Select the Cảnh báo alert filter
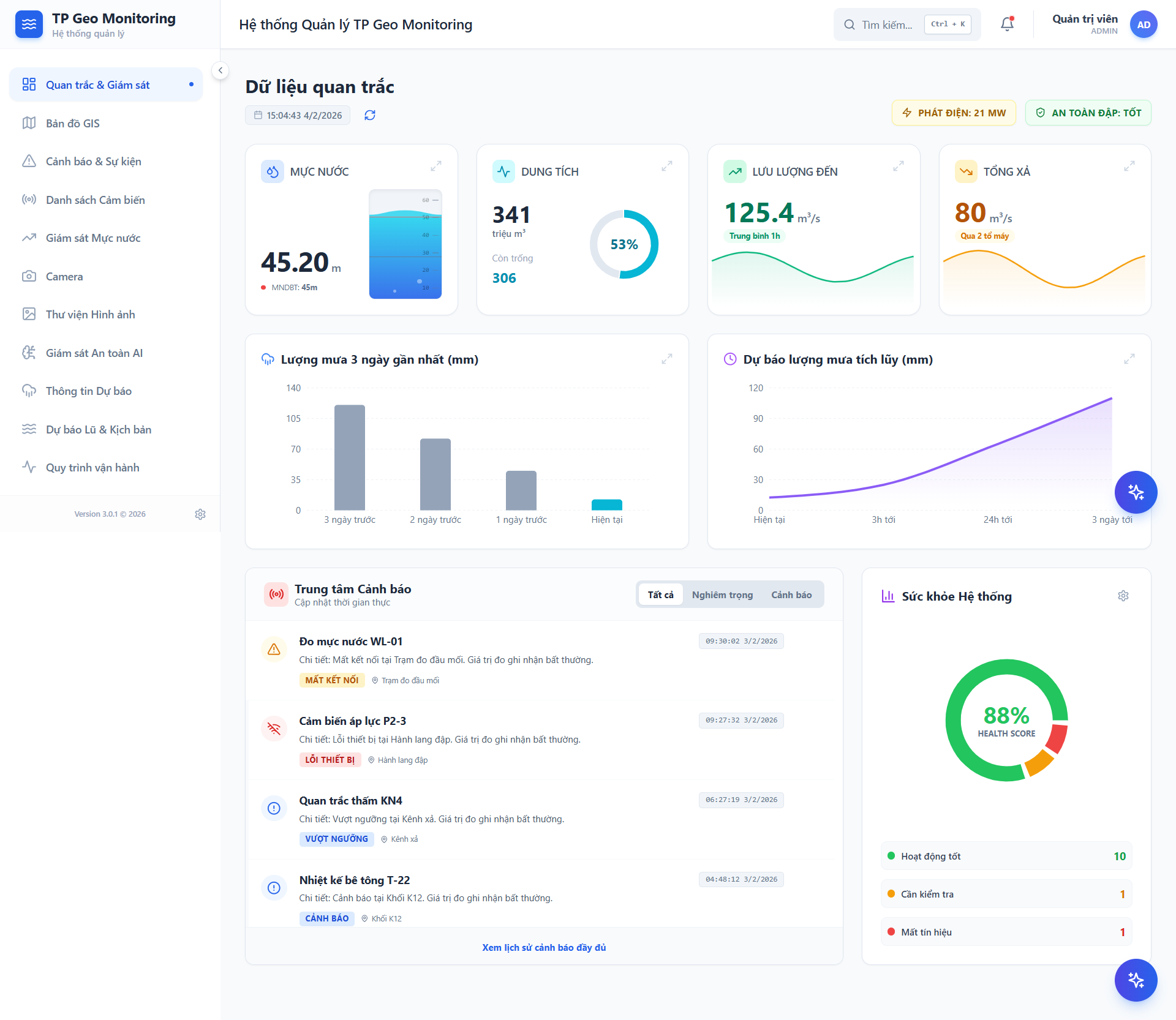This screenshot has height=1020, width=1176. point(791,594)
